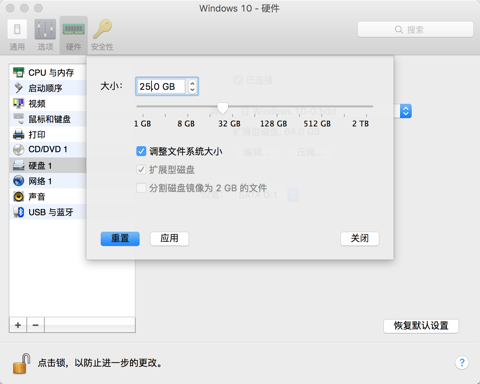Open the blue source dropdown arrows
480x384 pixels.
406,111
